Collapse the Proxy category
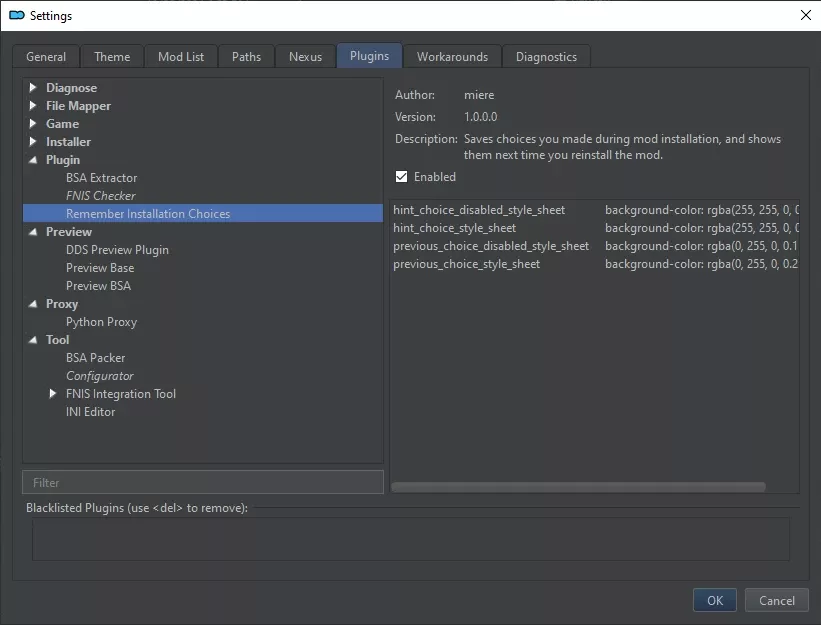This screenshot has height=625, width=821. (x=32, y=304)
